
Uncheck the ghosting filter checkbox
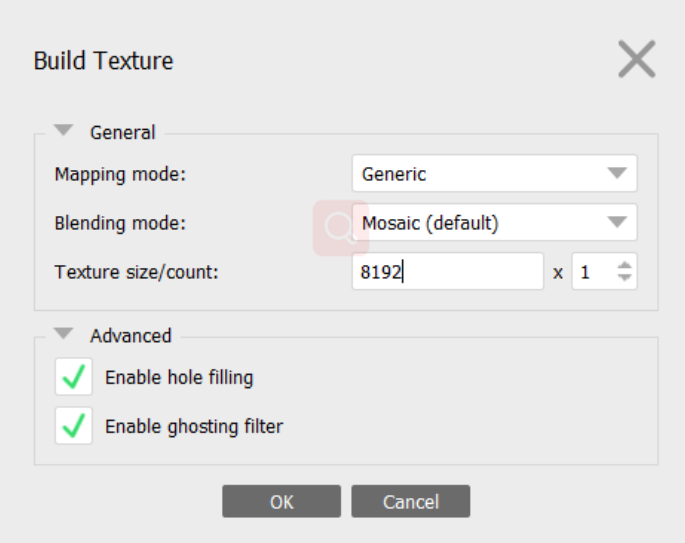pos(74,427)
